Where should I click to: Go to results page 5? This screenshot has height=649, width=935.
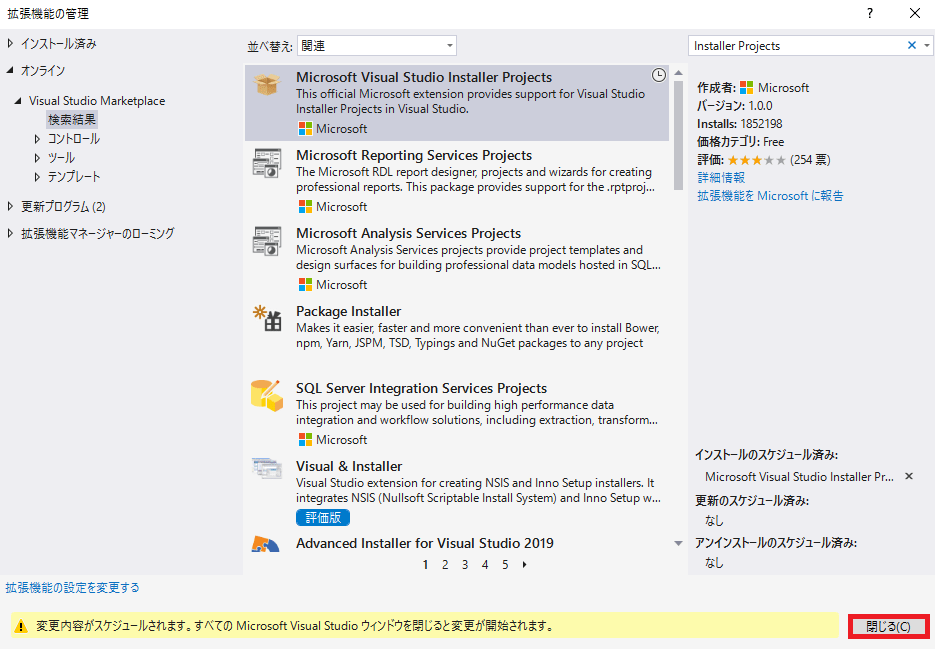click(505, 564)
